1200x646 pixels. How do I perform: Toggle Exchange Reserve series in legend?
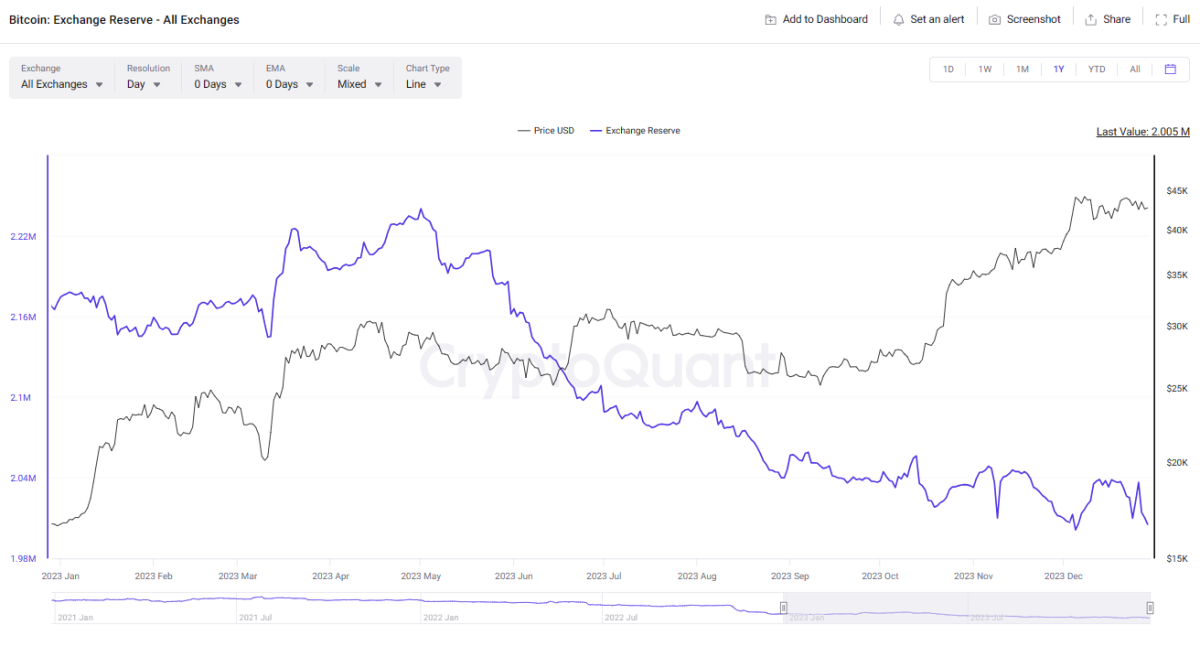pyautogui.click(x=636, y=131)
